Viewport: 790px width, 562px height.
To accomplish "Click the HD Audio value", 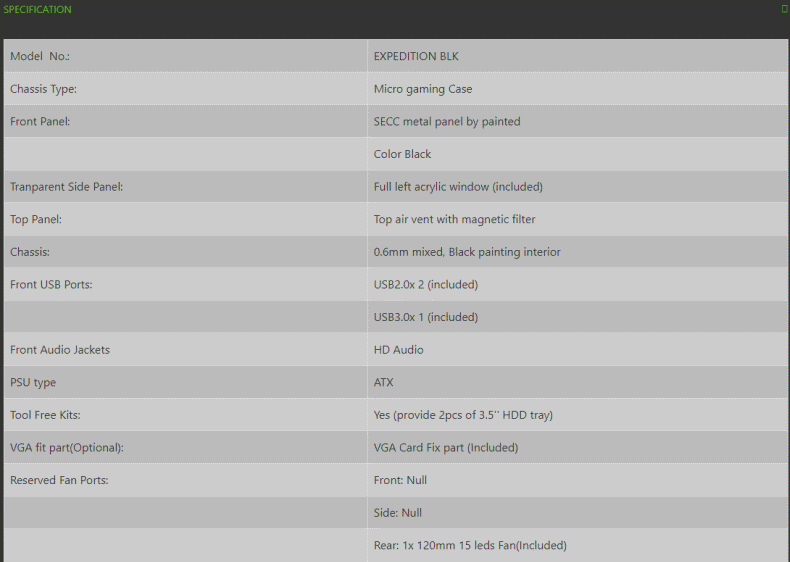I will tap(399, 350).
